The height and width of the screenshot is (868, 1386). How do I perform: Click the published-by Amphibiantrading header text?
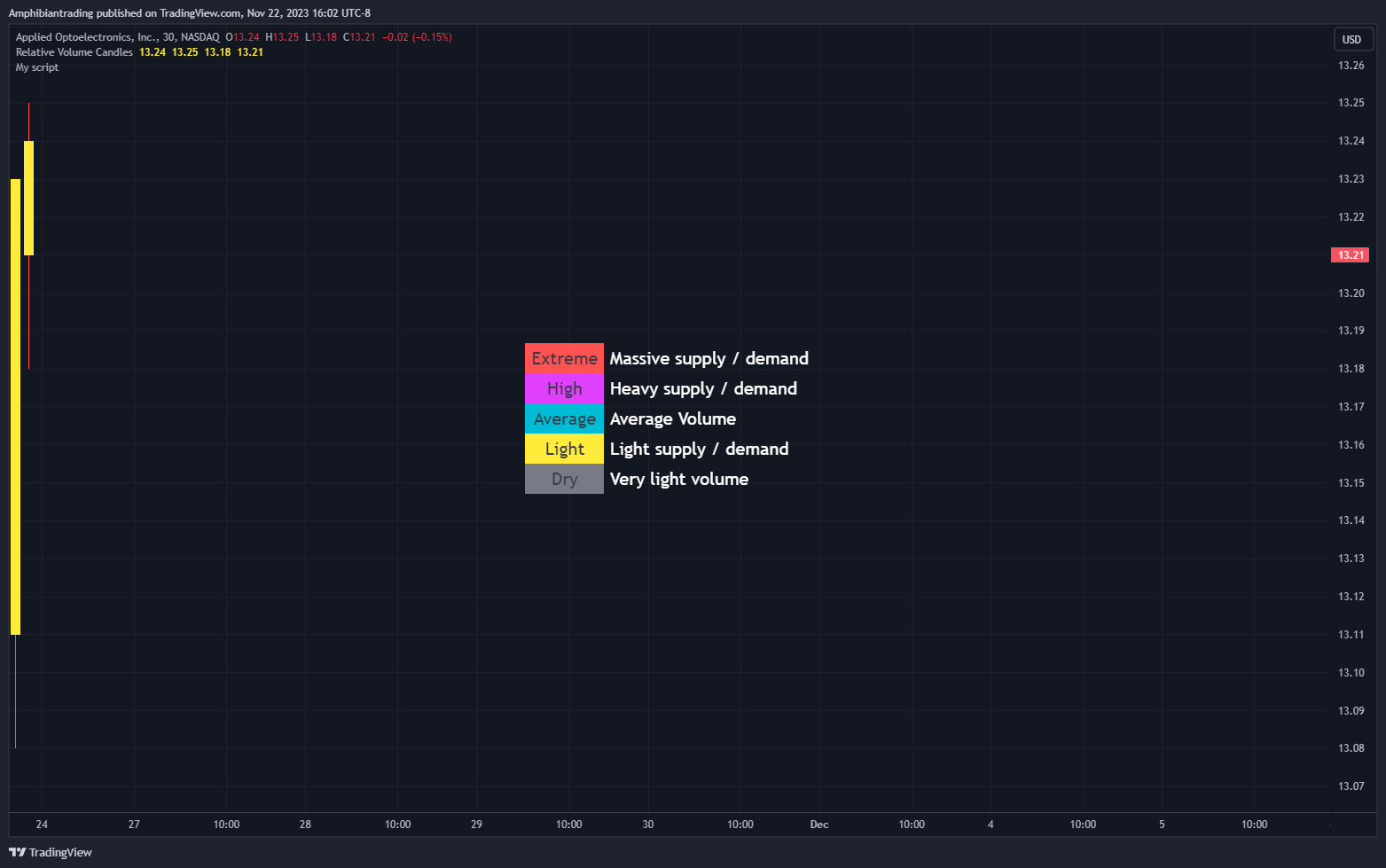190,13
